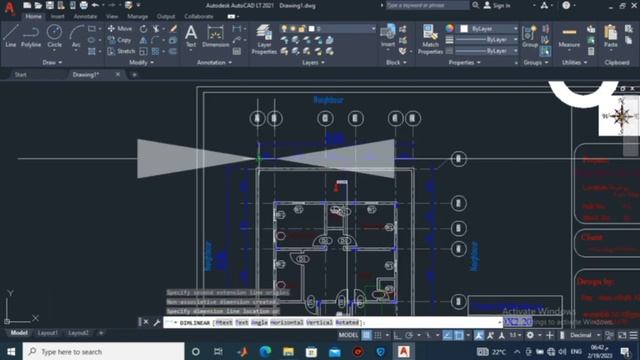
Task: Click the keyword search field
Action: 427,5
